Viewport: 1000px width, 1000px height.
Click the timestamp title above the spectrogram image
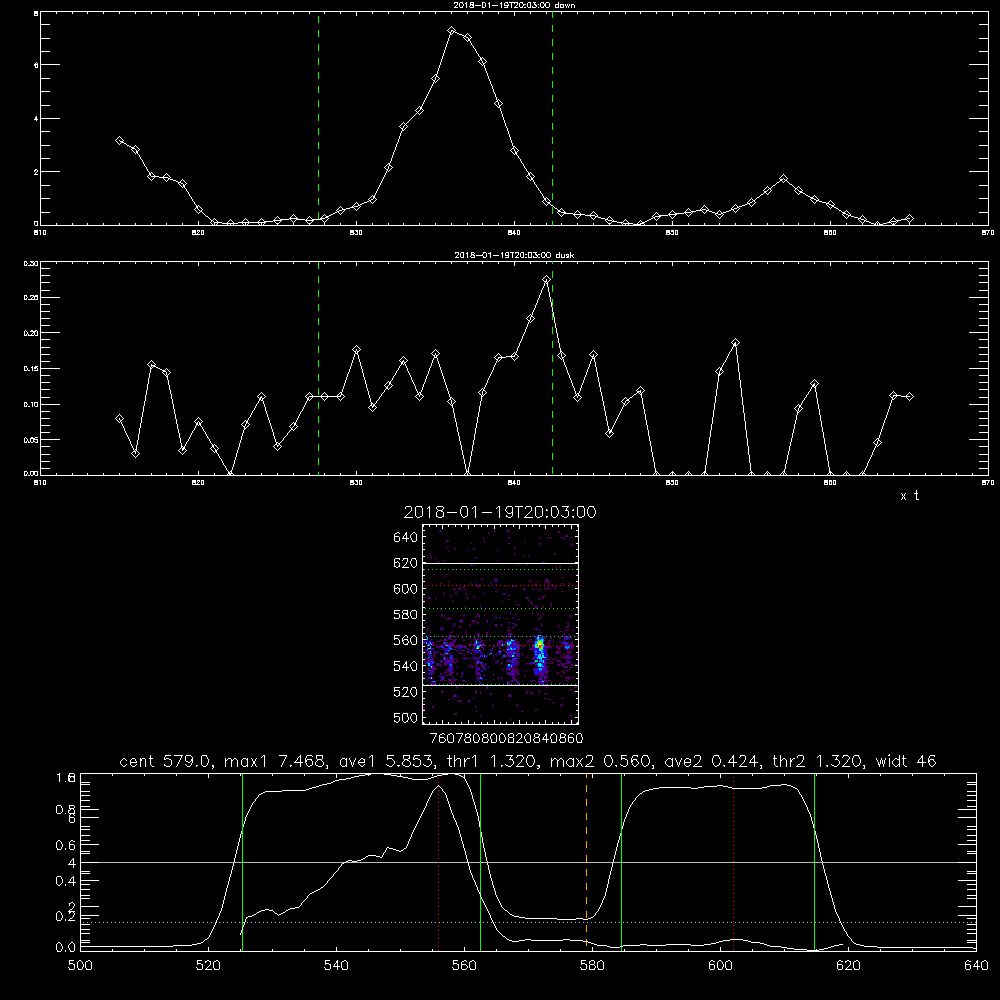point(499,512)
